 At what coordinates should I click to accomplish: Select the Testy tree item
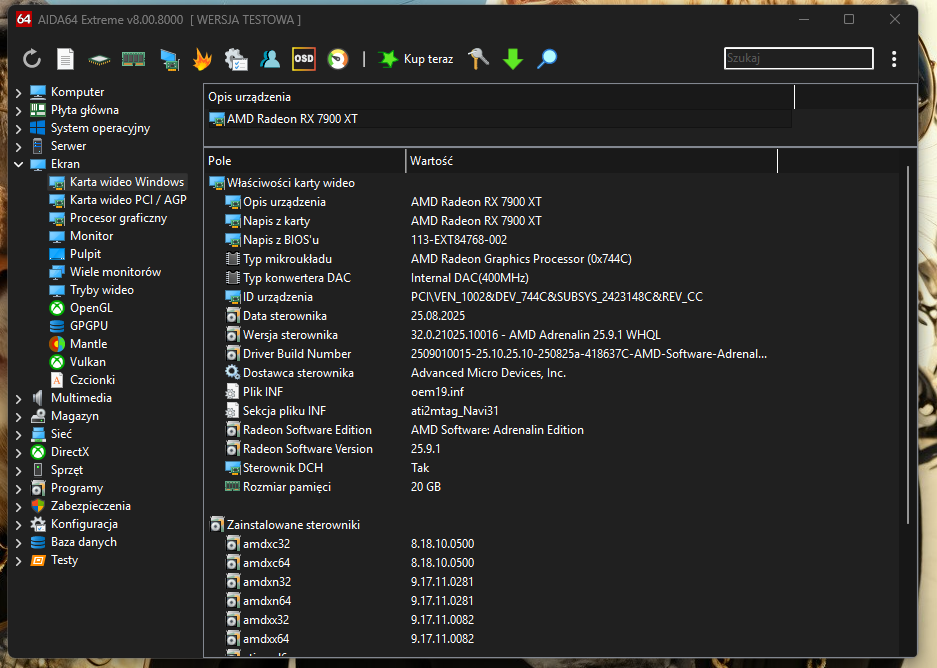tap(54, 560)
